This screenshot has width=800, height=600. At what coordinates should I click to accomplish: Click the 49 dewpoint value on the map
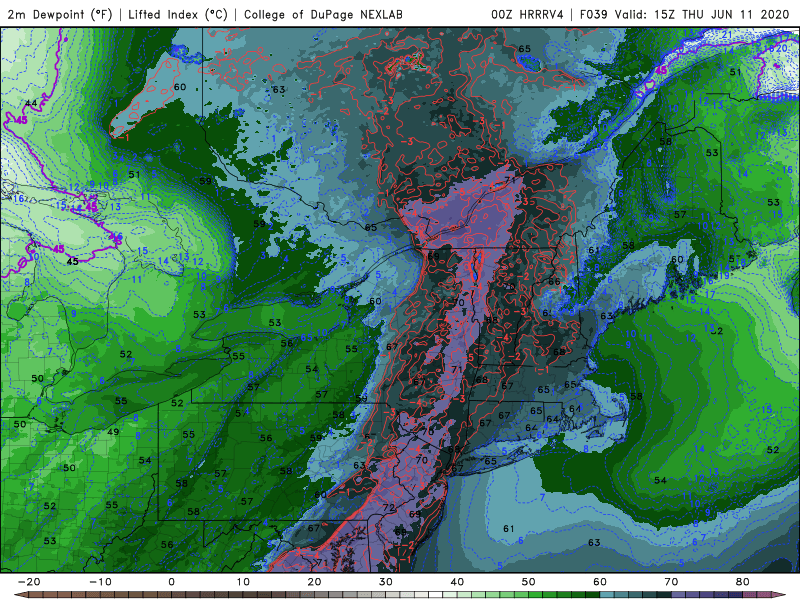point(113,432)
